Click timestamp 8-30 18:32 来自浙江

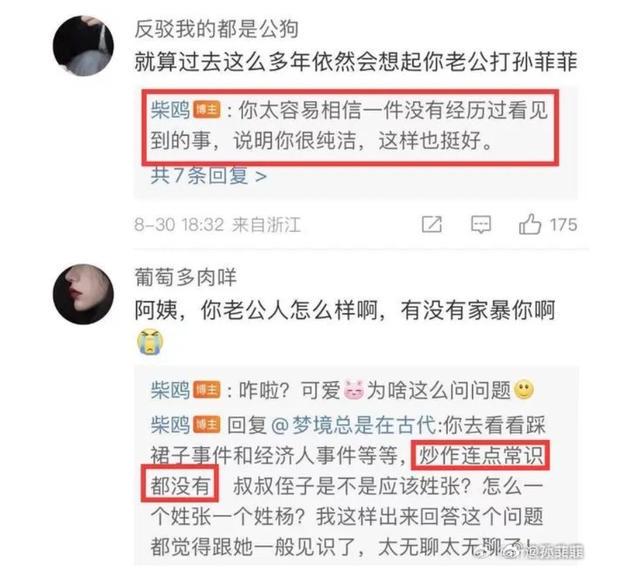[218, 224]
